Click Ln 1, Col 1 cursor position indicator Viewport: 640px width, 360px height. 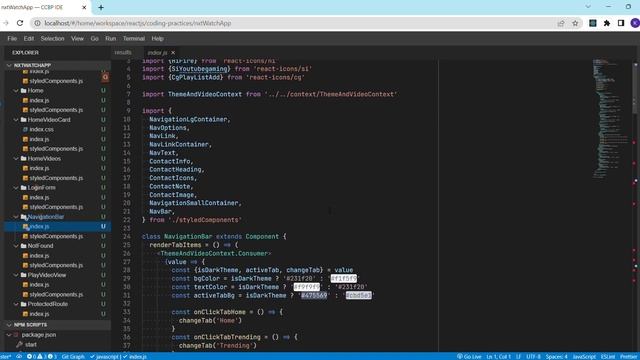point(498,356)
